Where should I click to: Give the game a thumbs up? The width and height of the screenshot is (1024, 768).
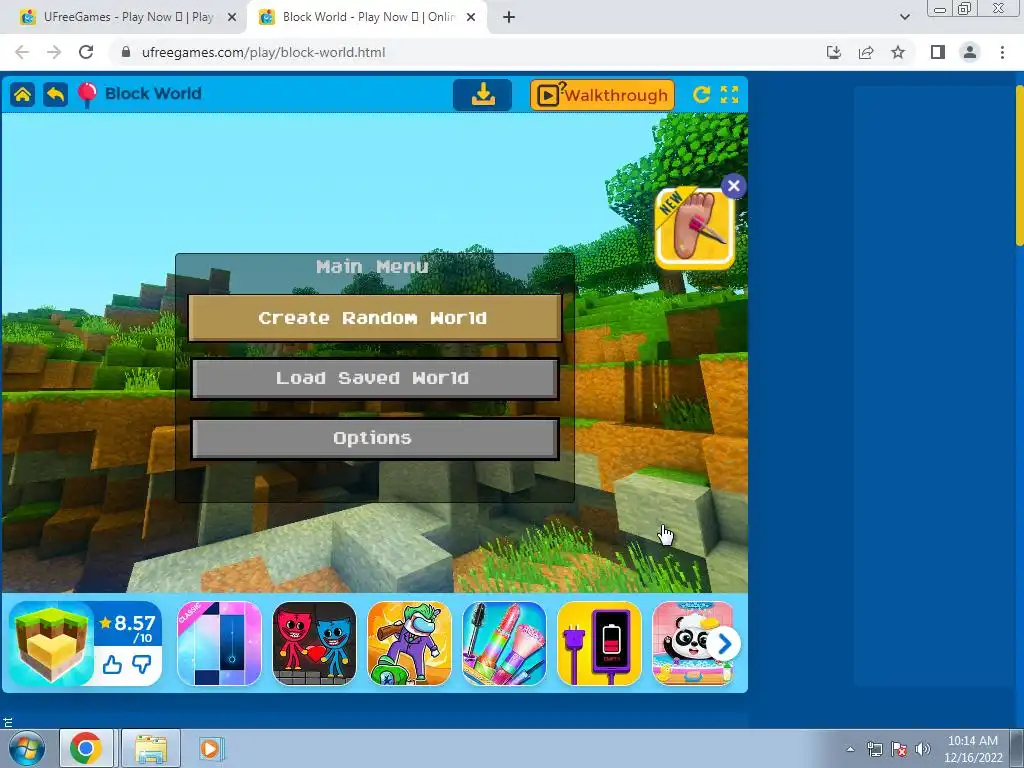pos(112,665)
